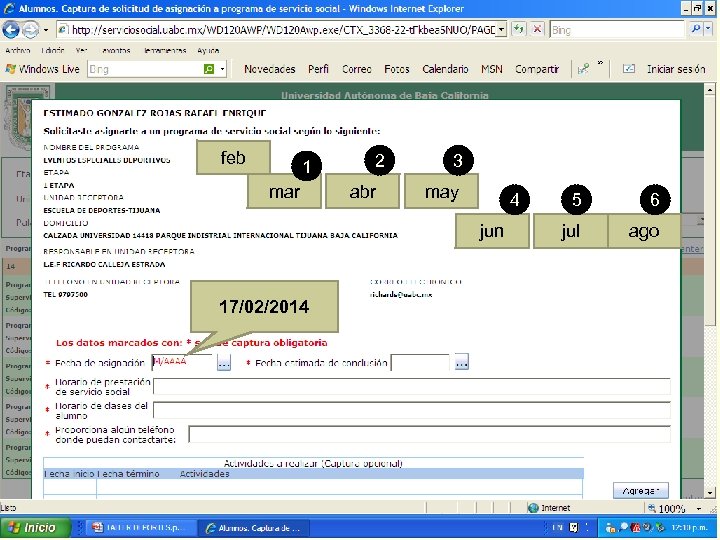Open Perfil in Windows Live toolbar
This screenshot has height=540, width=720.
318,69
